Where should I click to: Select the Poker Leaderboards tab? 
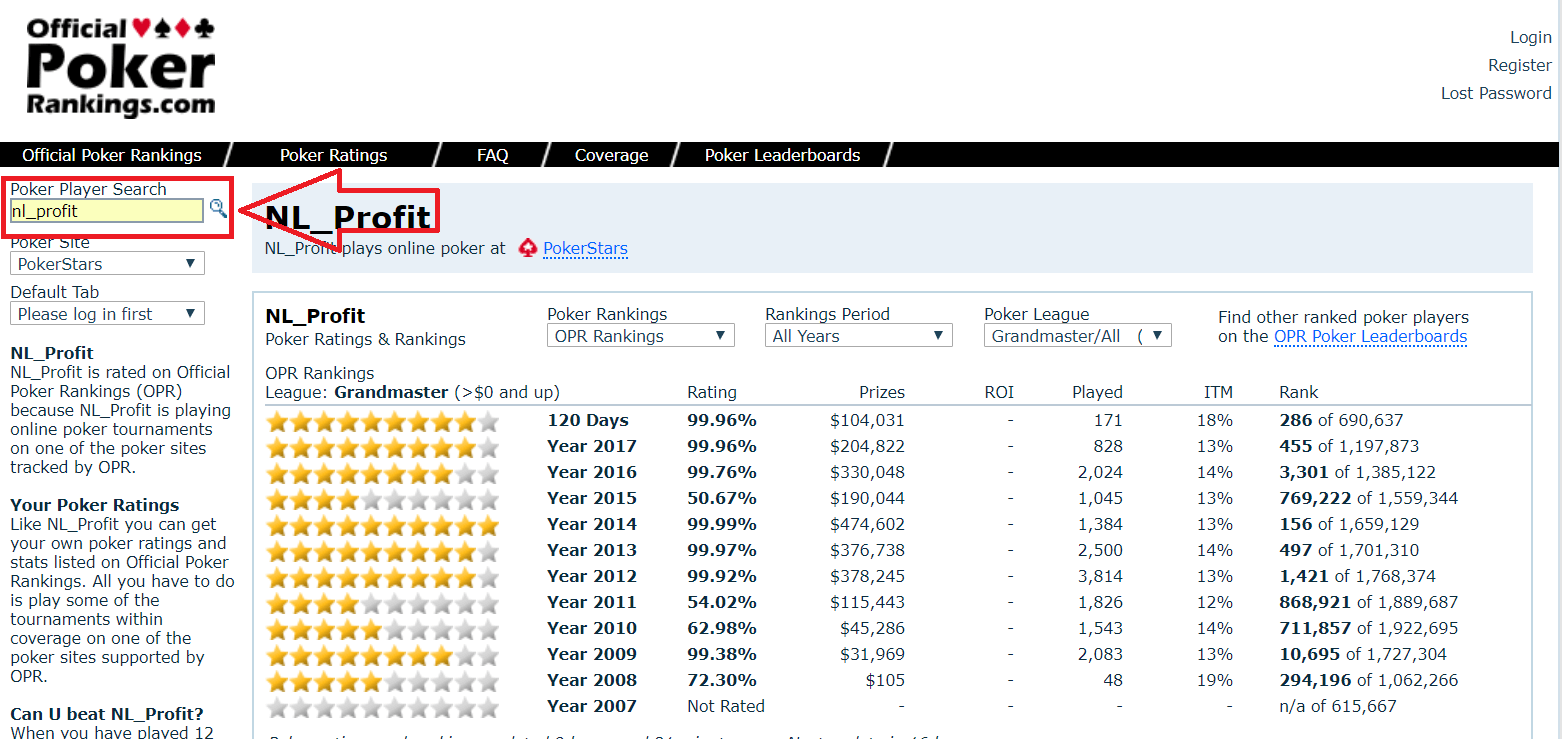(x=782, y=155)
